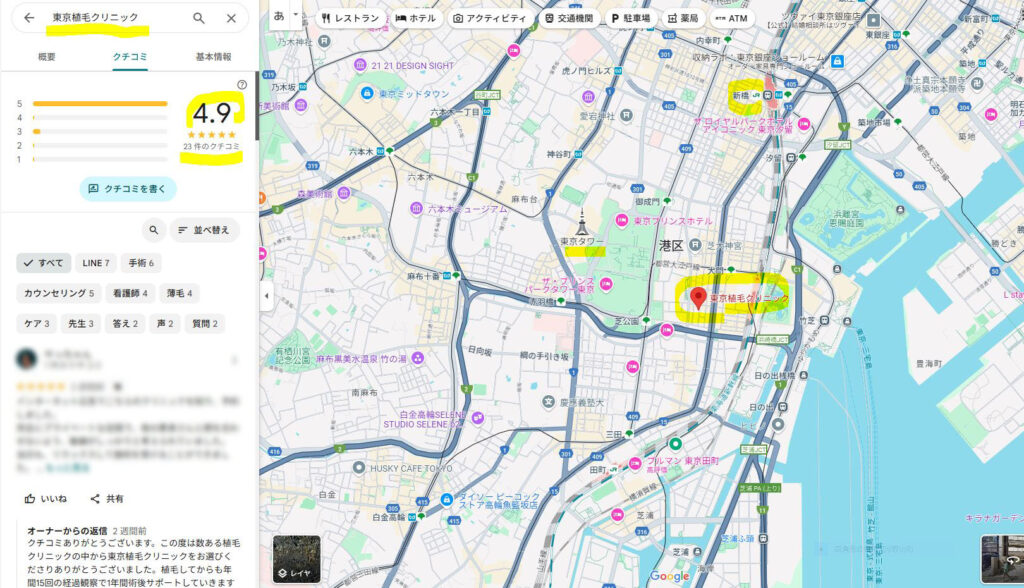Click the 浜離宮恩賜庭園 garden marker
Screen dimensions: 1024x588
tap(901, 210)
